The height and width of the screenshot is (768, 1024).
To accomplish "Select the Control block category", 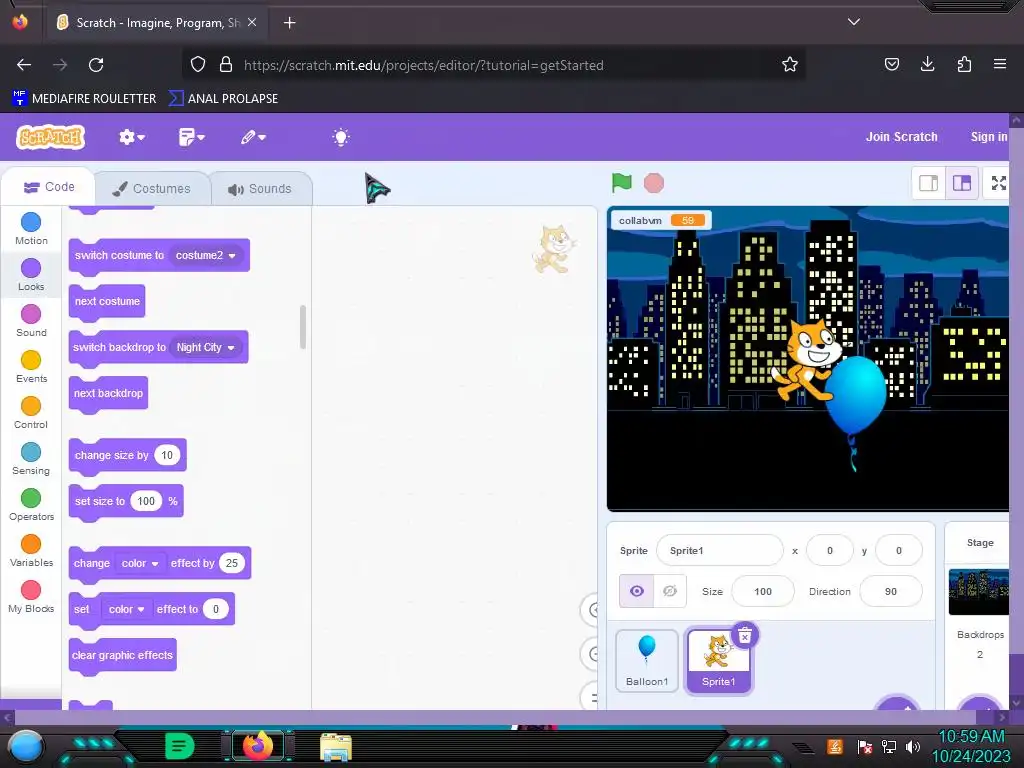I will [x=31, y=413].
